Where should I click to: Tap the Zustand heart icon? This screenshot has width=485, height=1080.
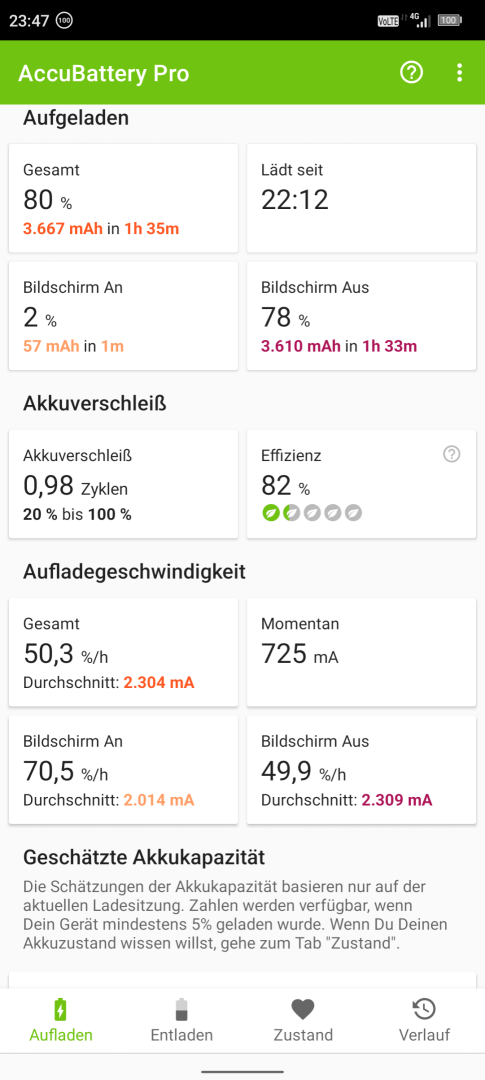(x=302, y=1010)
